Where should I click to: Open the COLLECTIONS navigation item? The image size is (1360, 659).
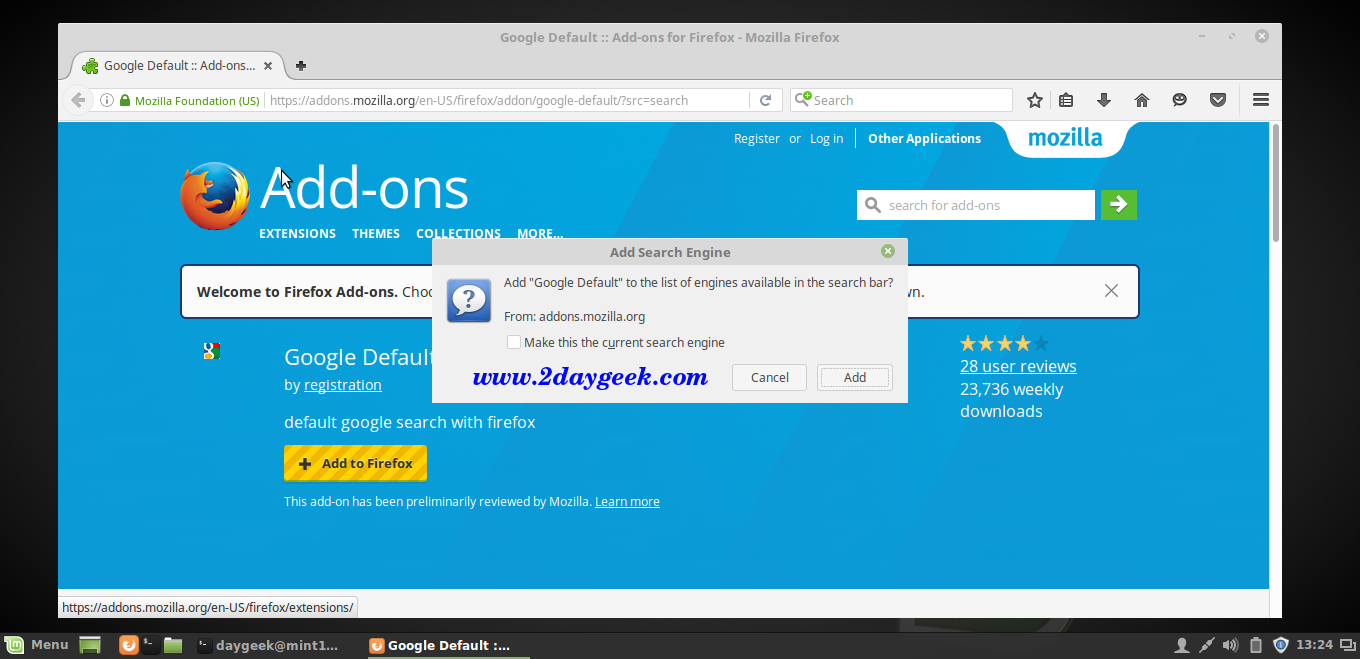coord(458,233)
